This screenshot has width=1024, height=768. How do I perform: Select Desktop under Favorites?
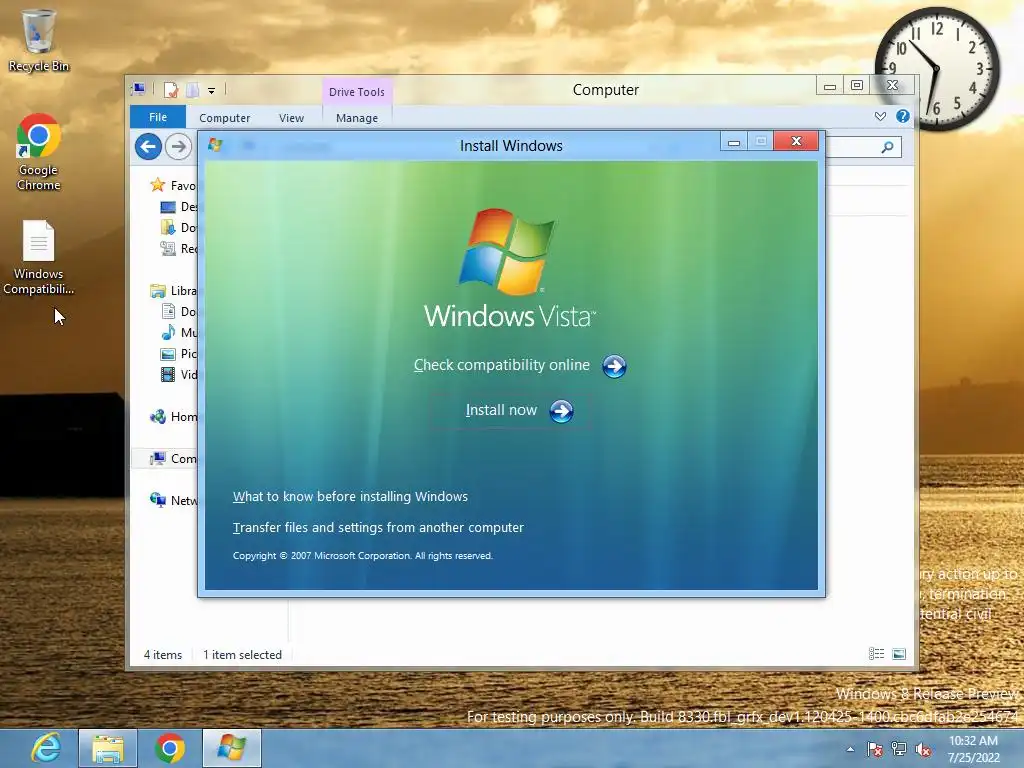point(178,206)
